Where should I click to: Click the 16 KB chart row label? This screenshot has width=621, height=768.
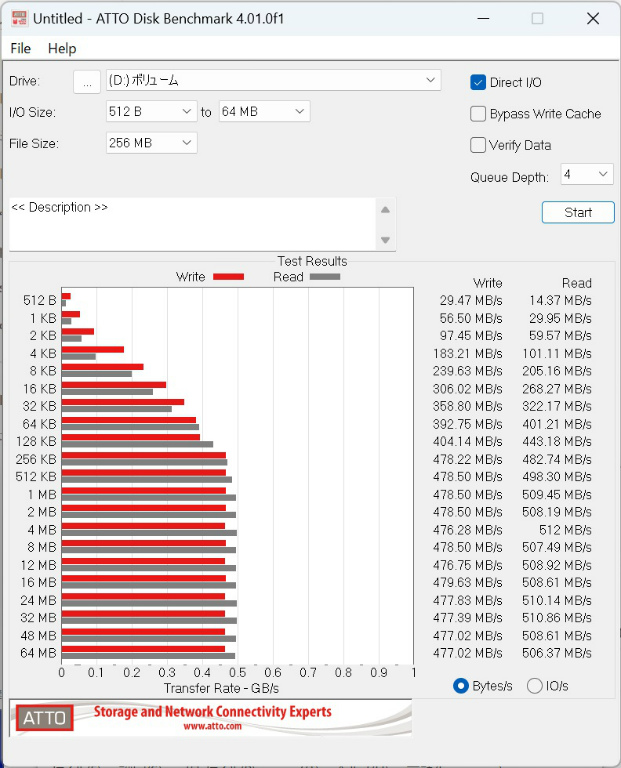click(x=40, y=388)
